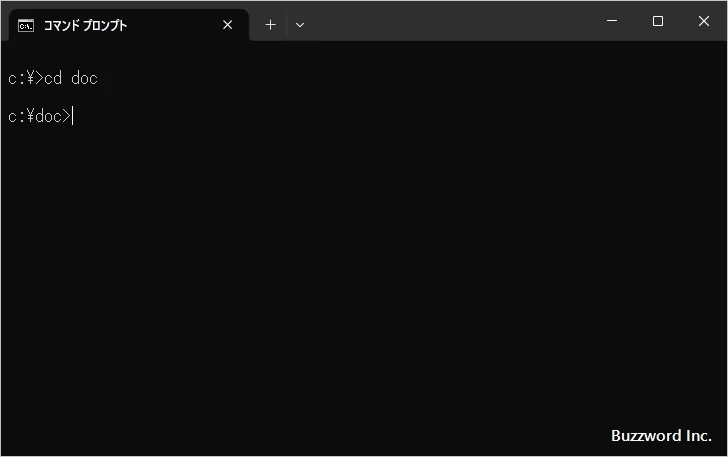Close the terminal window
728x457 pixels.
click(704, 21)
